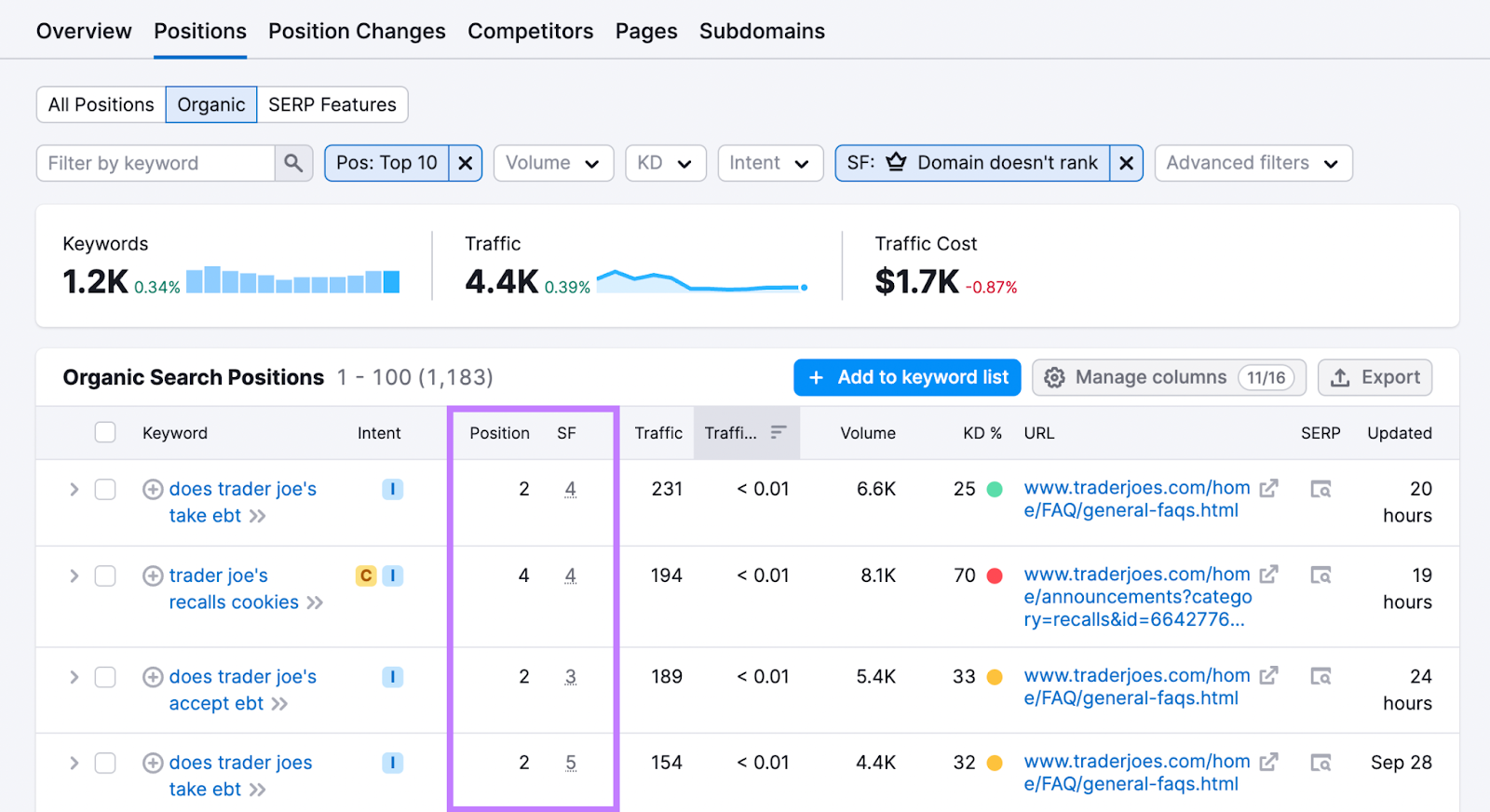Click the double-arrow after 'recalls cookies'
Viewport: 1490px width, 812px height.
315,602
